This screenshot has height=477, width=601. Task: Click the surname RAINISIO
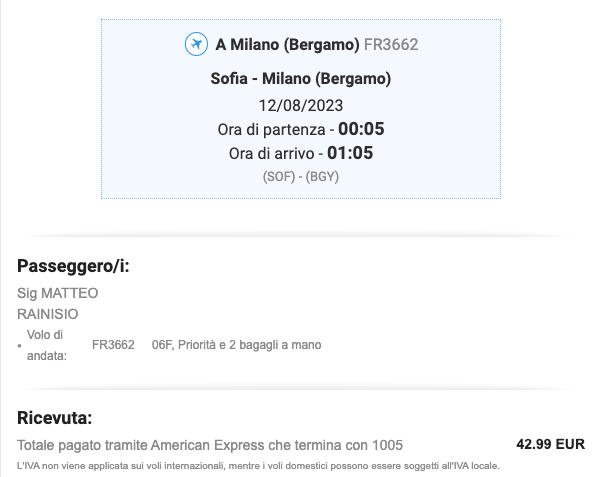point(48,314)
